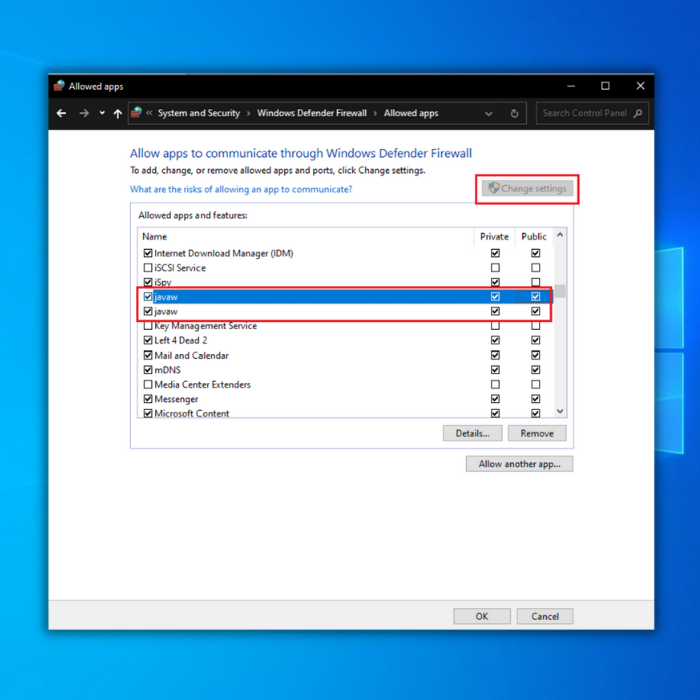This screenshot has width=700, height=700.
Task: Toggle Private checkbox for Internet Download Manager
Action: point(495,253)
